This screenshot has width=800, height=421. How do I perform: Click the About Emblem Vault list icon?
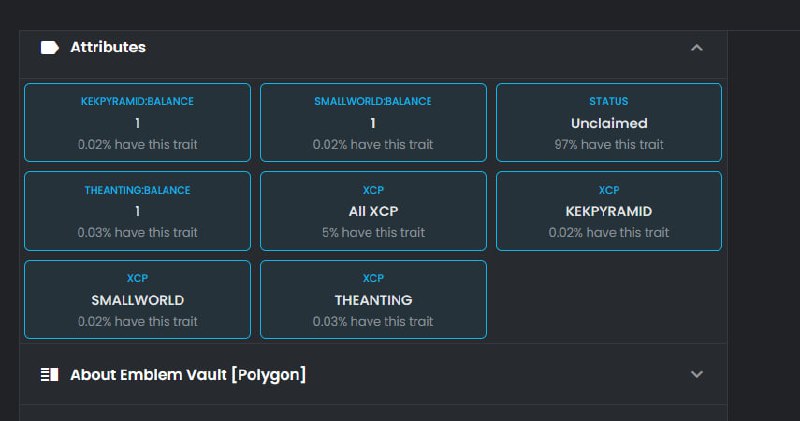tap(49, 375)
